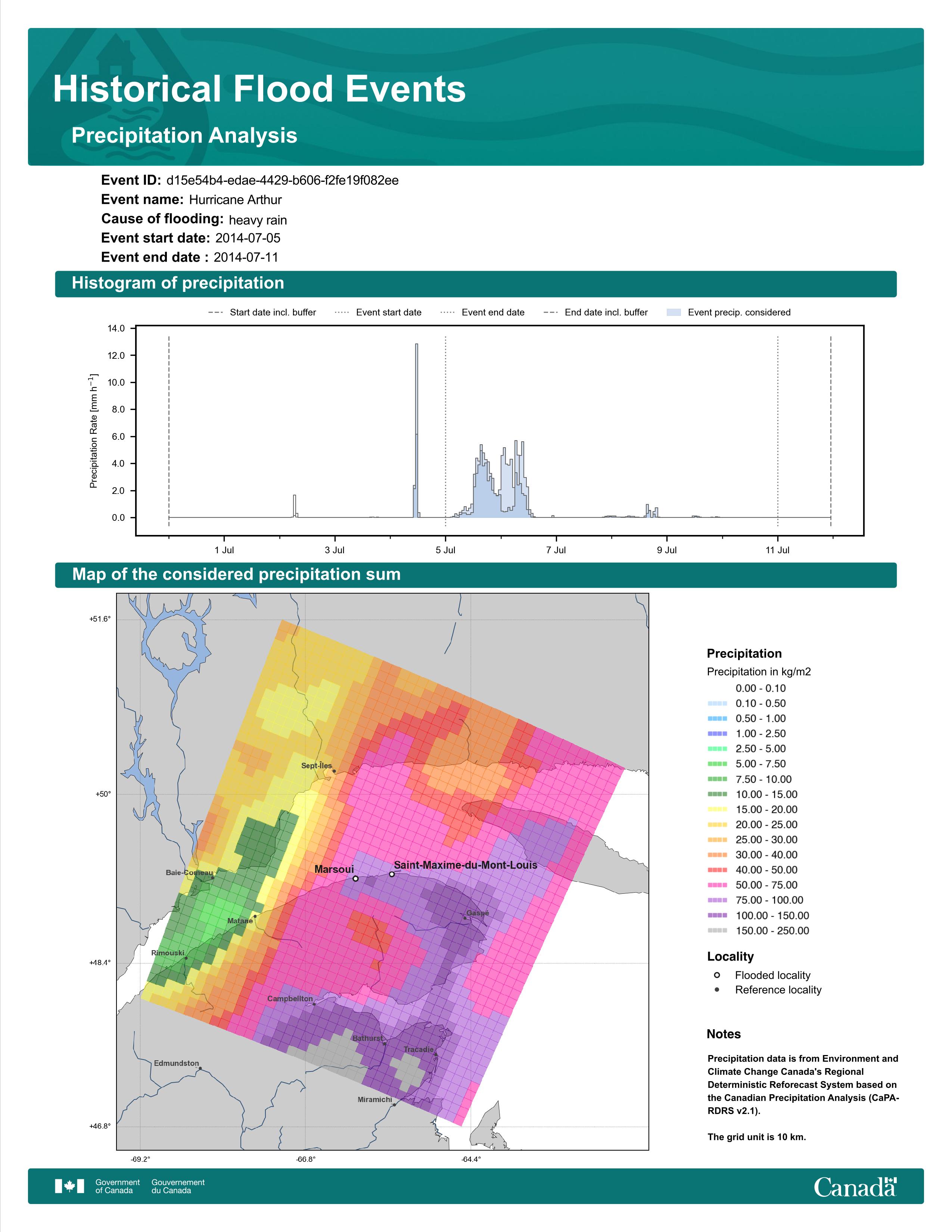Click the Matane label on the map

(x=240, y=921)
